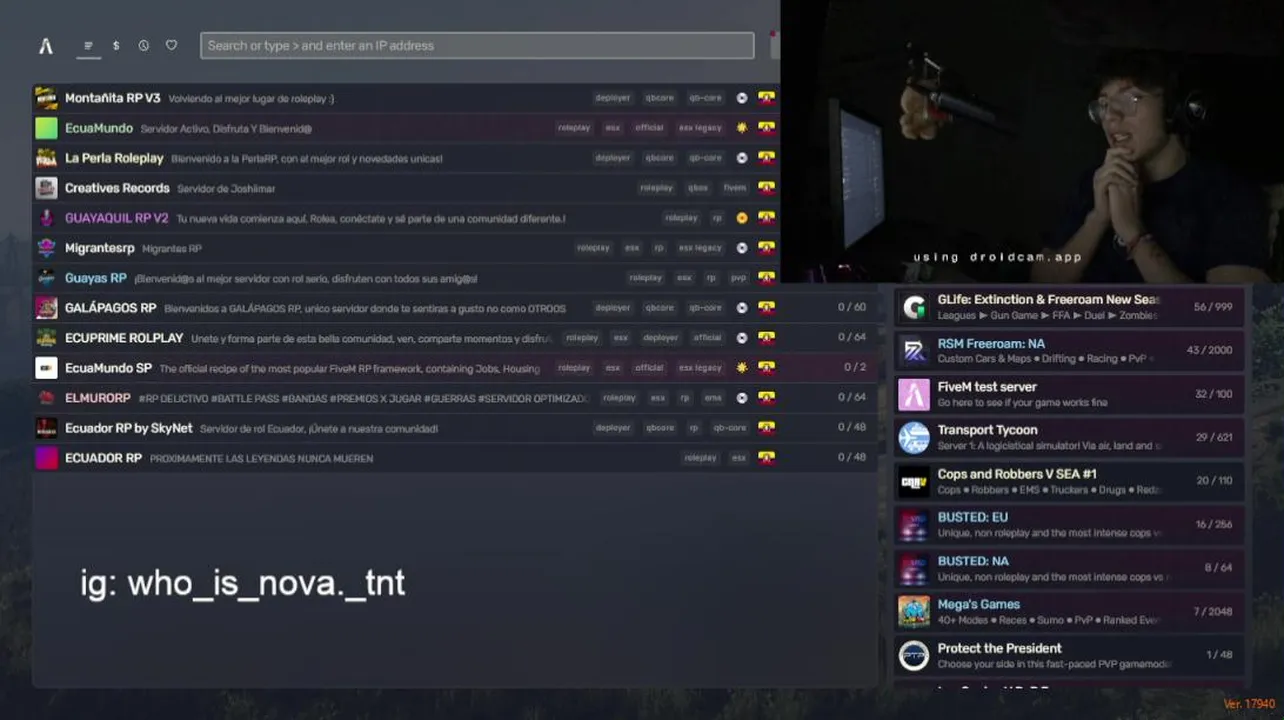Click La Perla Roleplay server icon
Image resolution: width=1284 pixels, height=720 pixels.
coord(46,158)
